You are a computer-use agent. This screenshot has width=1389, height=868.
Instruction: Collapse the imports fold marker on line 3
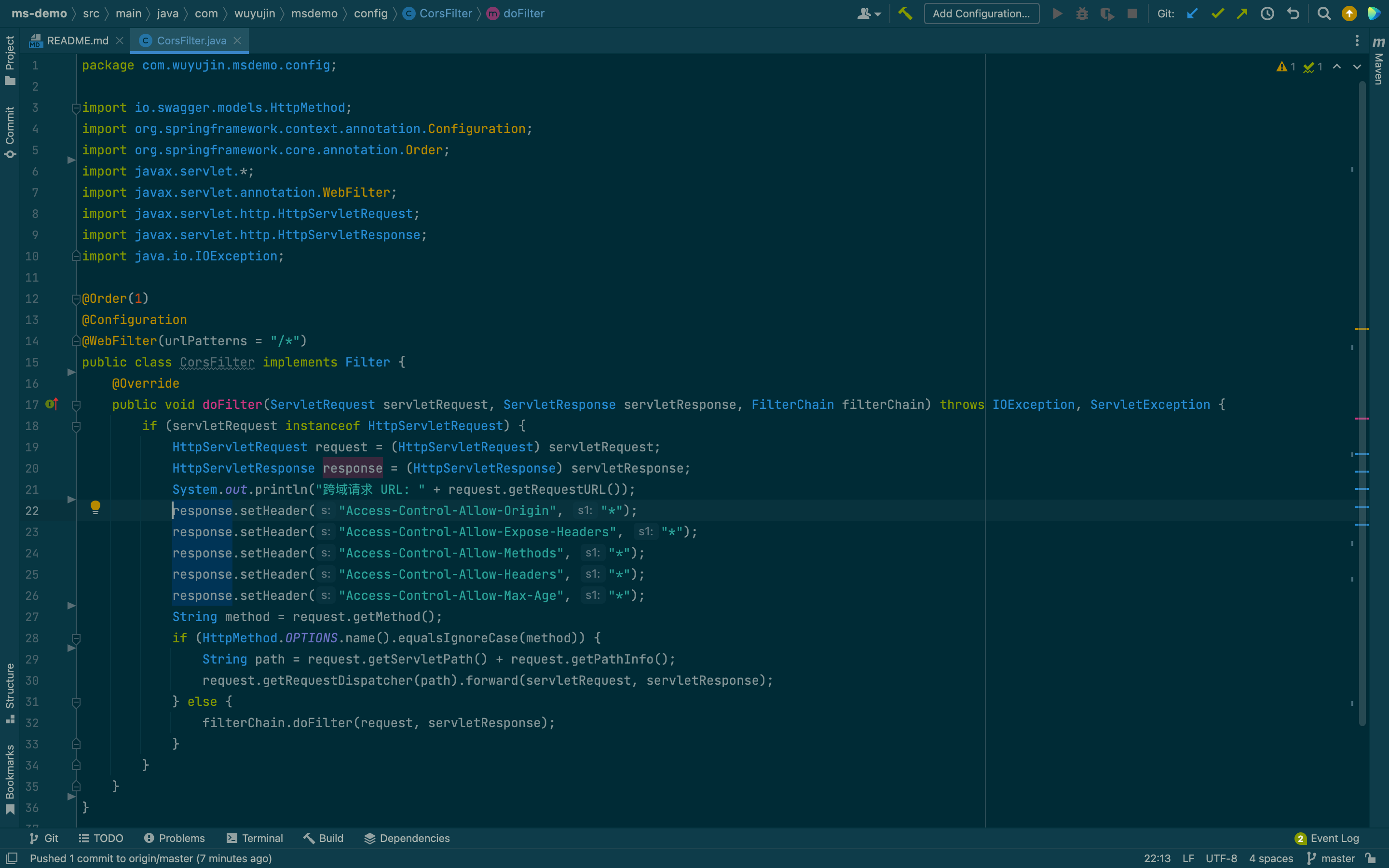tap(76, 108)
